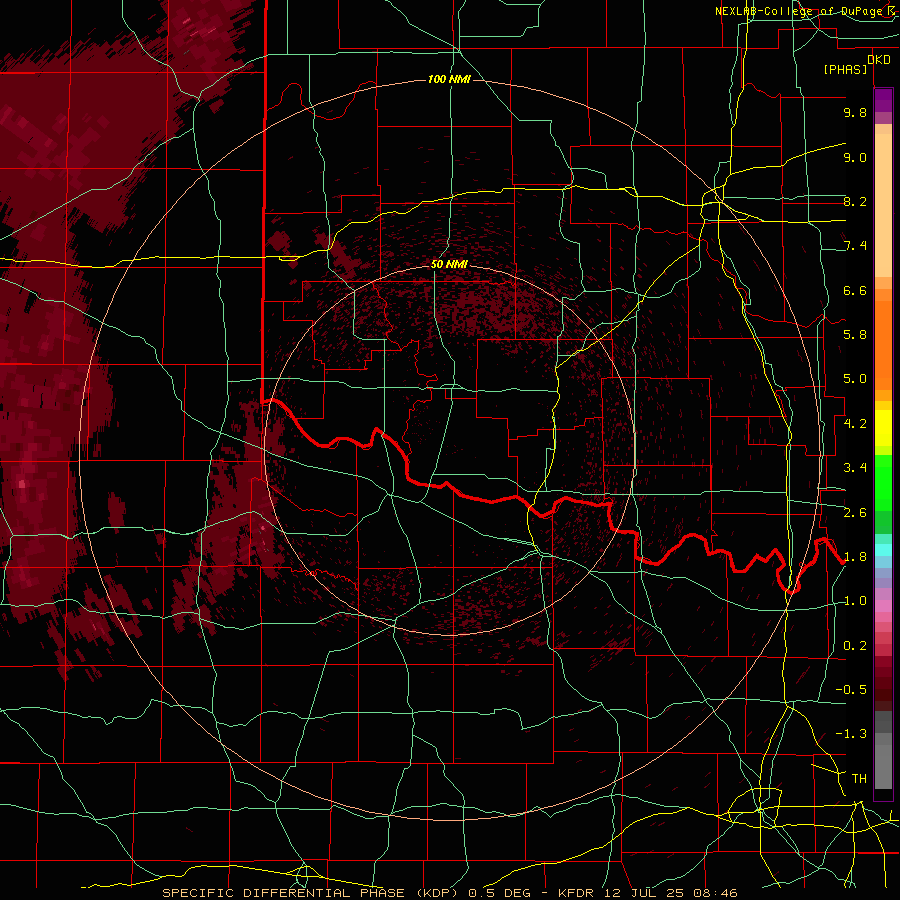Screen dimensions: 900x900
Task: Click the KFDR station ID in the caption
Action: (577, 893)
